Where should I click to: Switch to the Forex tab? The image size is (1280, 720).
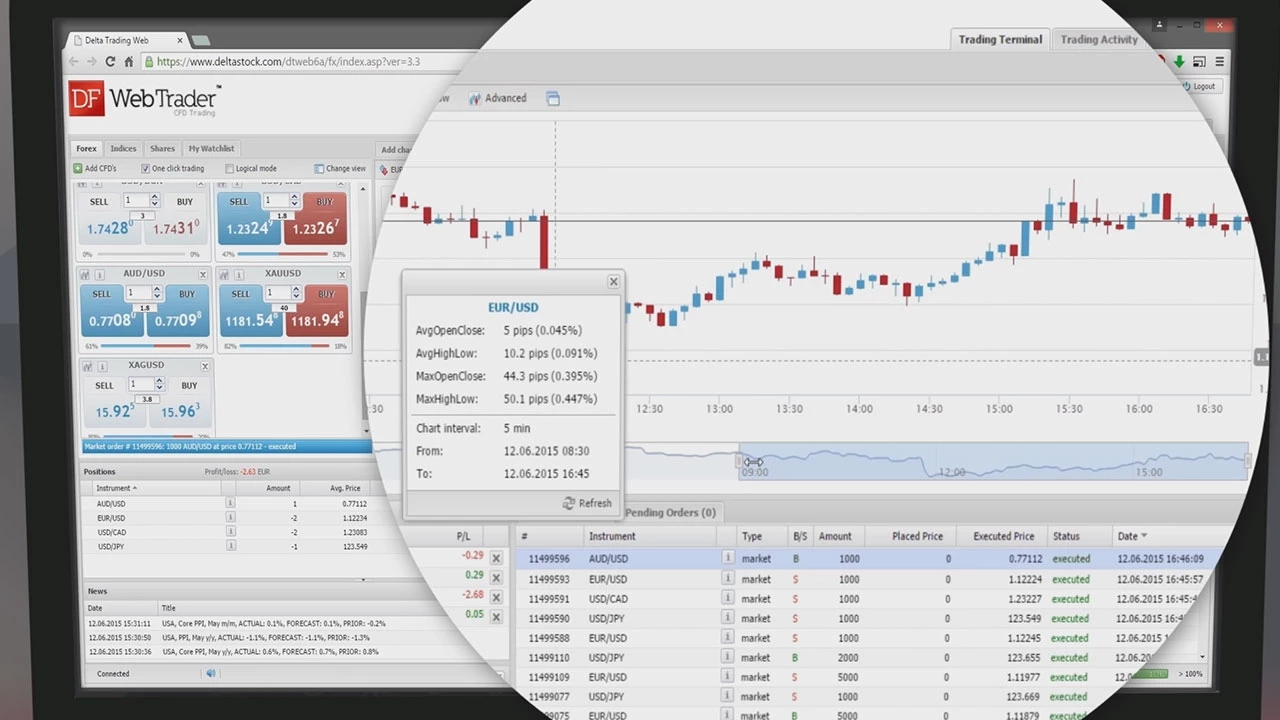coord(87,149)
